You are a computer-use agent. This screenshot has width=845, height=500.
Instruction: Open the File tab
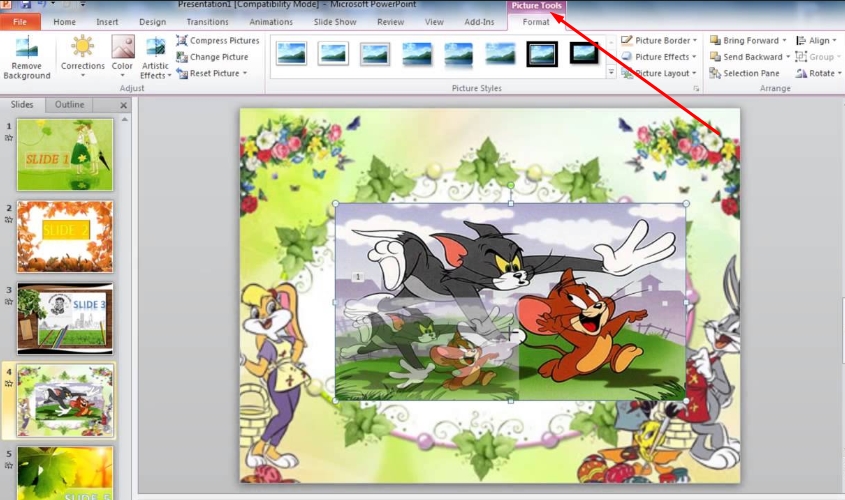(x=20, y=22)
